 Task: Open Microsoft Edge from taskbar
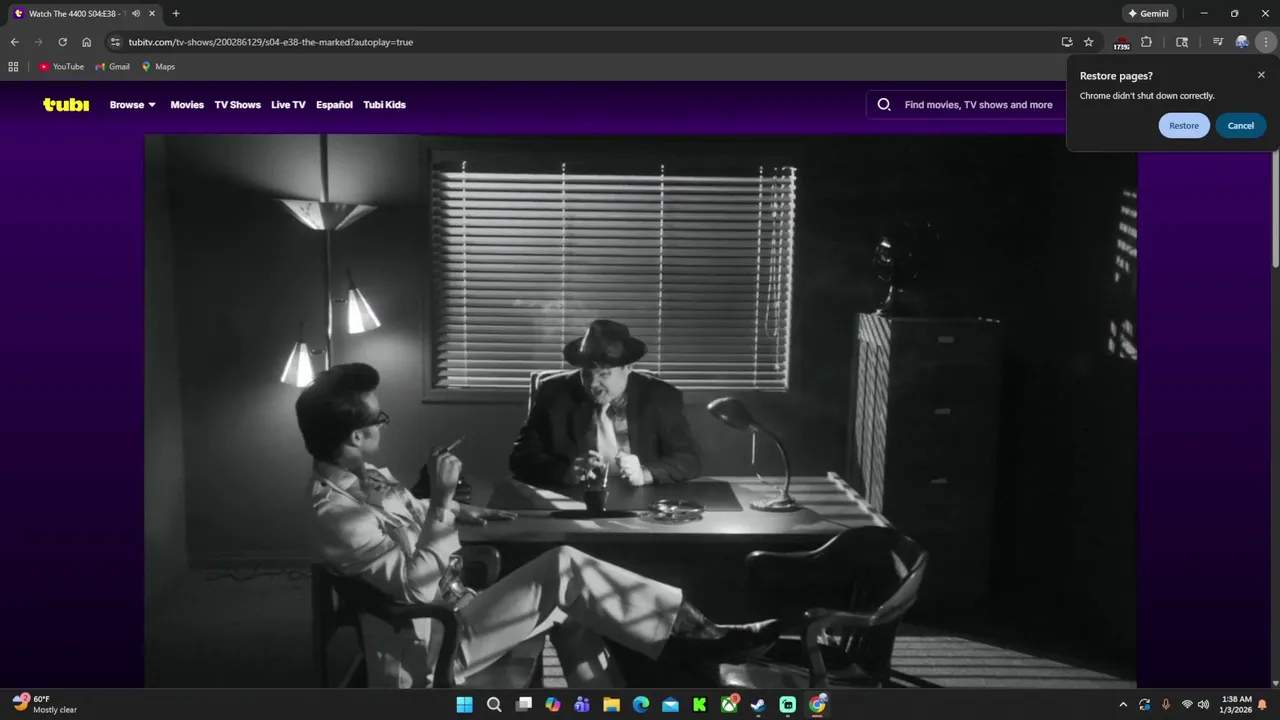(x=641, y=704)
